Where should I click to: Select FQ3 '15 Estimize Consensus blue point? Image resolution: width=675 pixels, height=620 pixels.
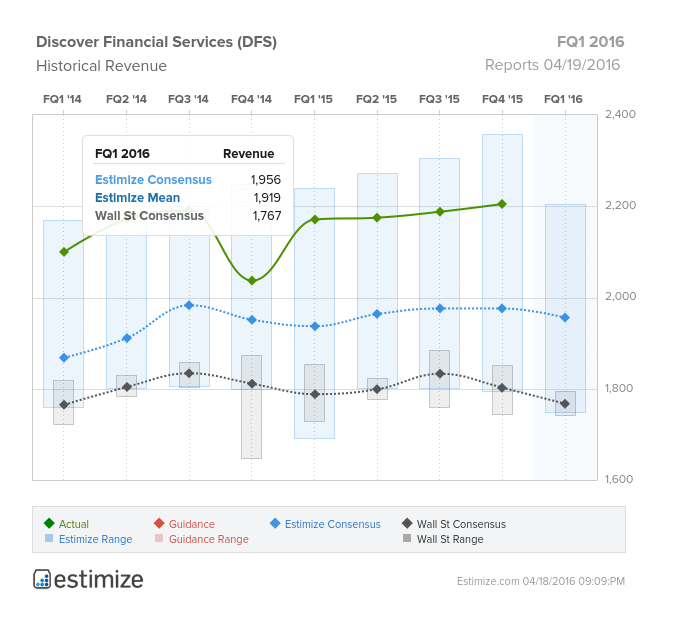click(x=440, y=308)
